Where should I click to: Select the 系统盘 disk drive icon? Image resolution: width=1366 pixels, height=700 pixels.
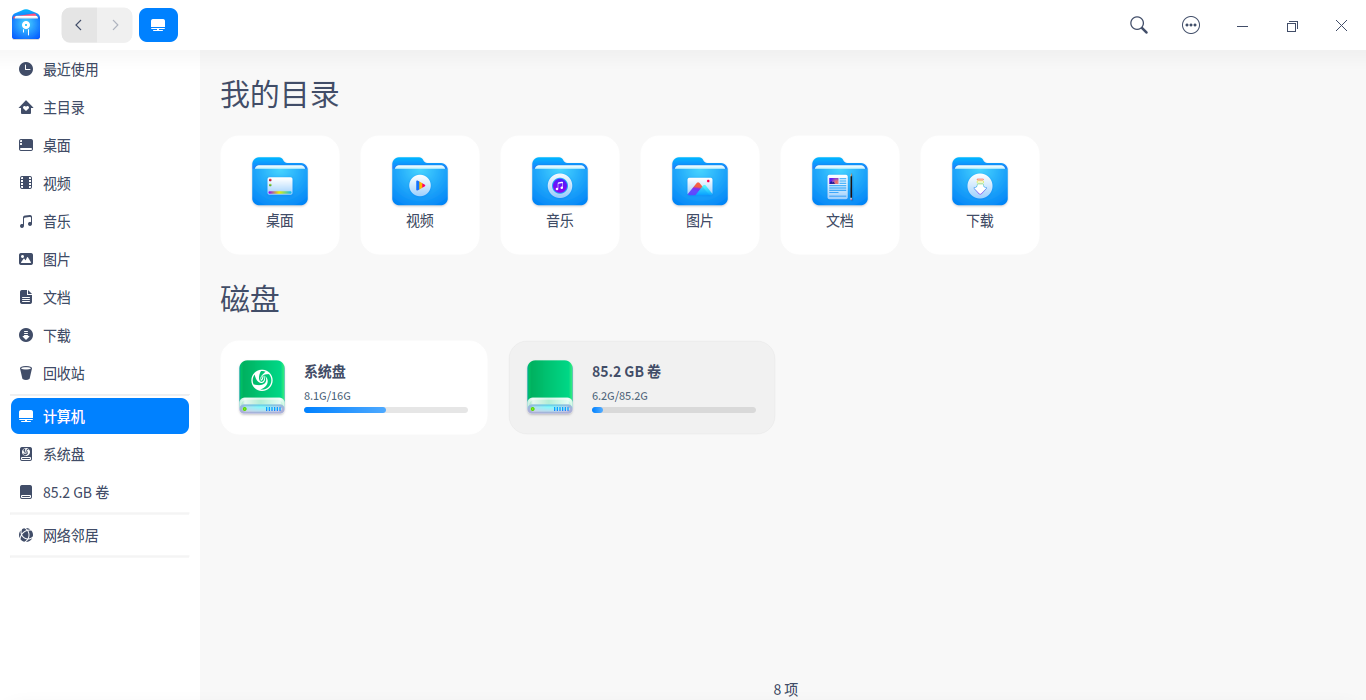point(262,388)
